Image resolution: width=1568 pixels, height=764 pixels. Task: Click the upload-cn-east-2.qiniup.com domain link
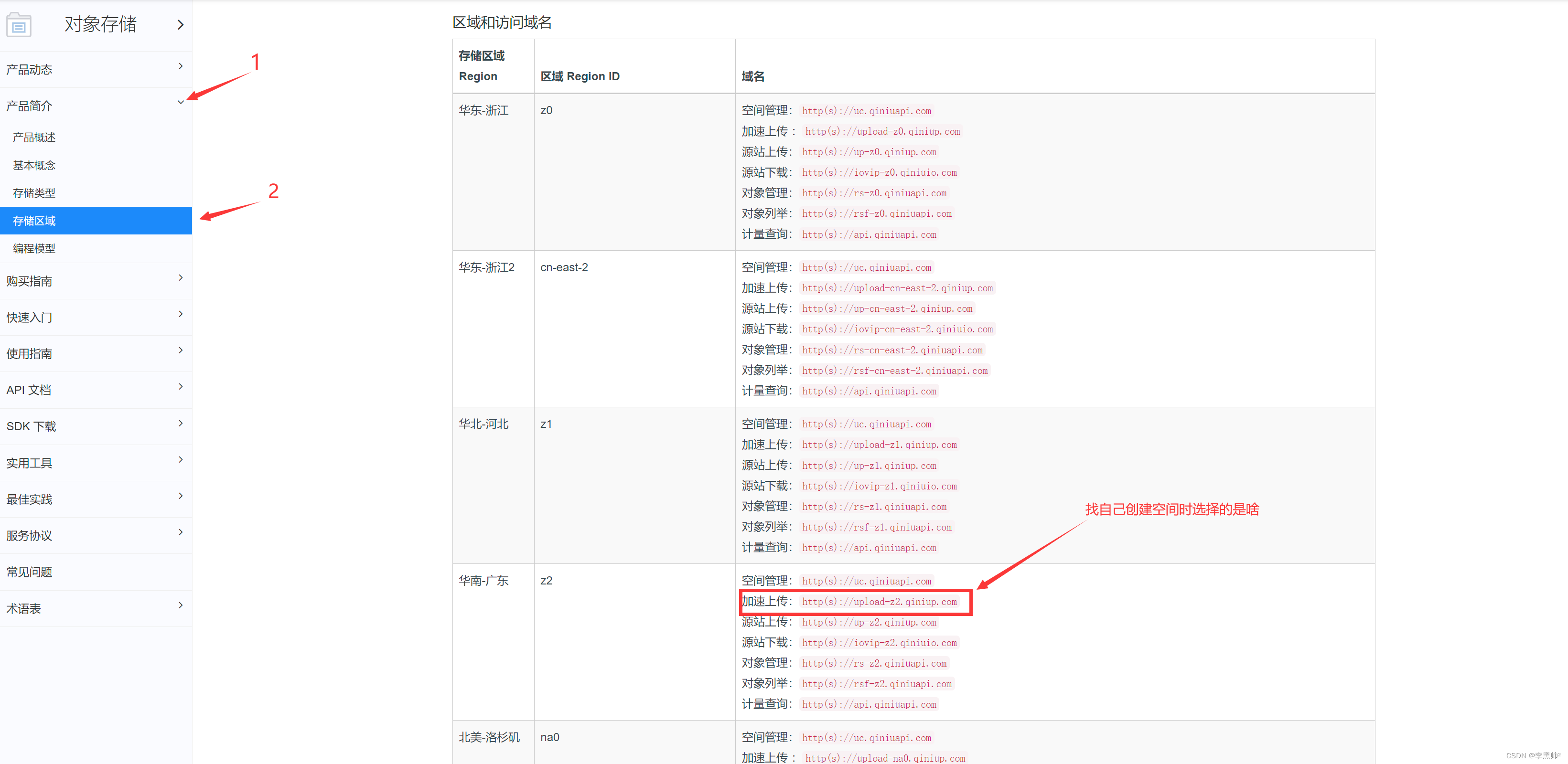click(x=897, y=288)
